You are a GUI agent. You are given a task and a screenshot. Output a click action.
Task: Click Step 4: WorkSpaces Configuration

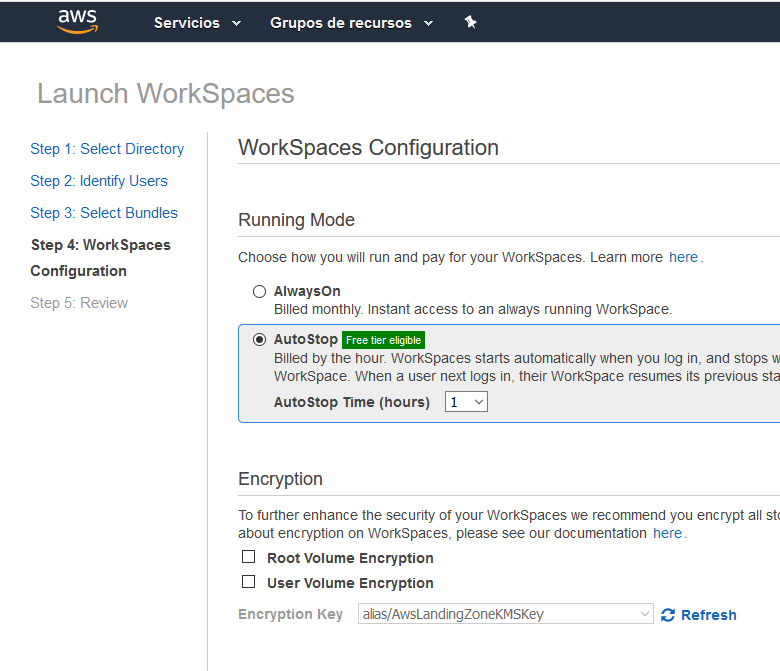[100, 258]
